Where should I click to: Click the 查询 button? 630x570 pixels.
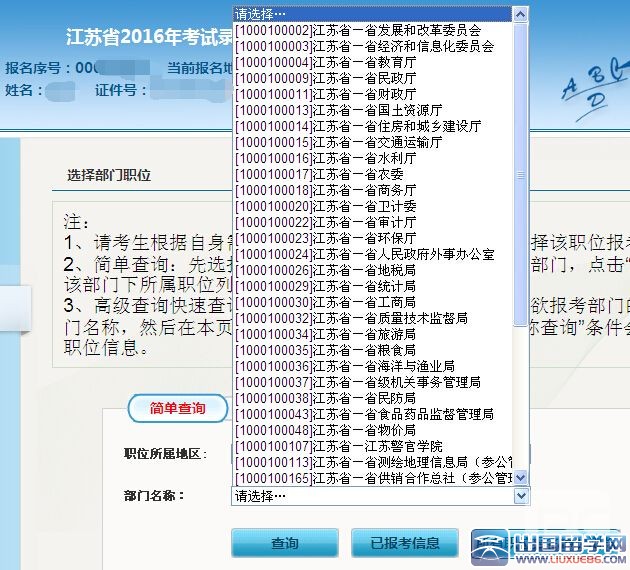285,544
